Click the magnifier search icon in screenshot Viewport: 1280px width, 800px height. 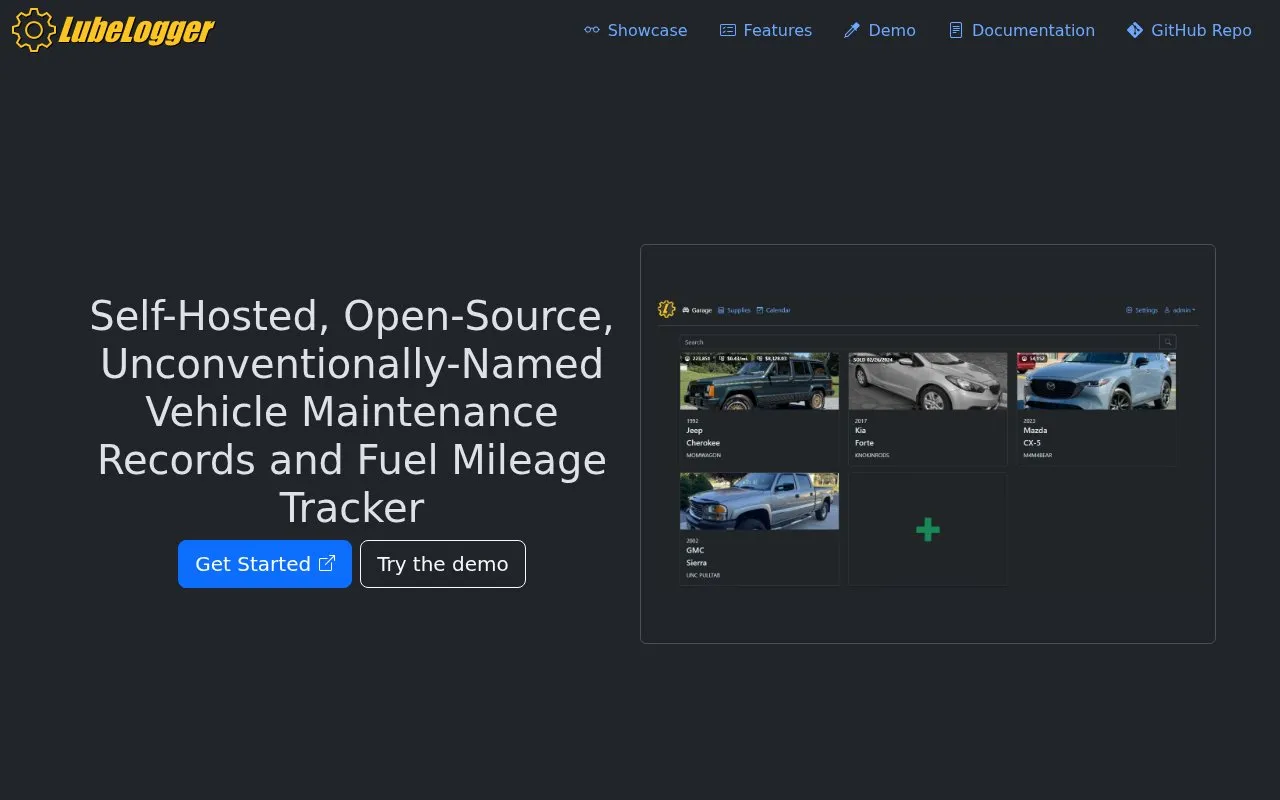point(1168,342)
